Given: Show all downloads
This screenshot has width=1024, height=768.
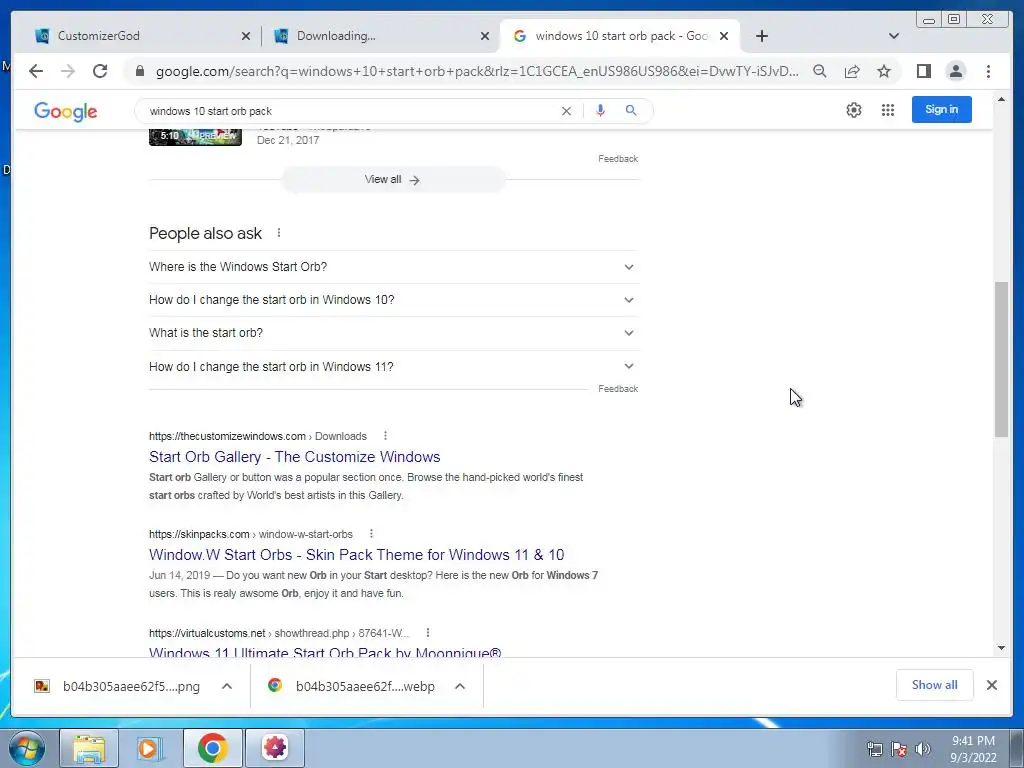Looking at the screenshot, I should [x=935, y=685].
